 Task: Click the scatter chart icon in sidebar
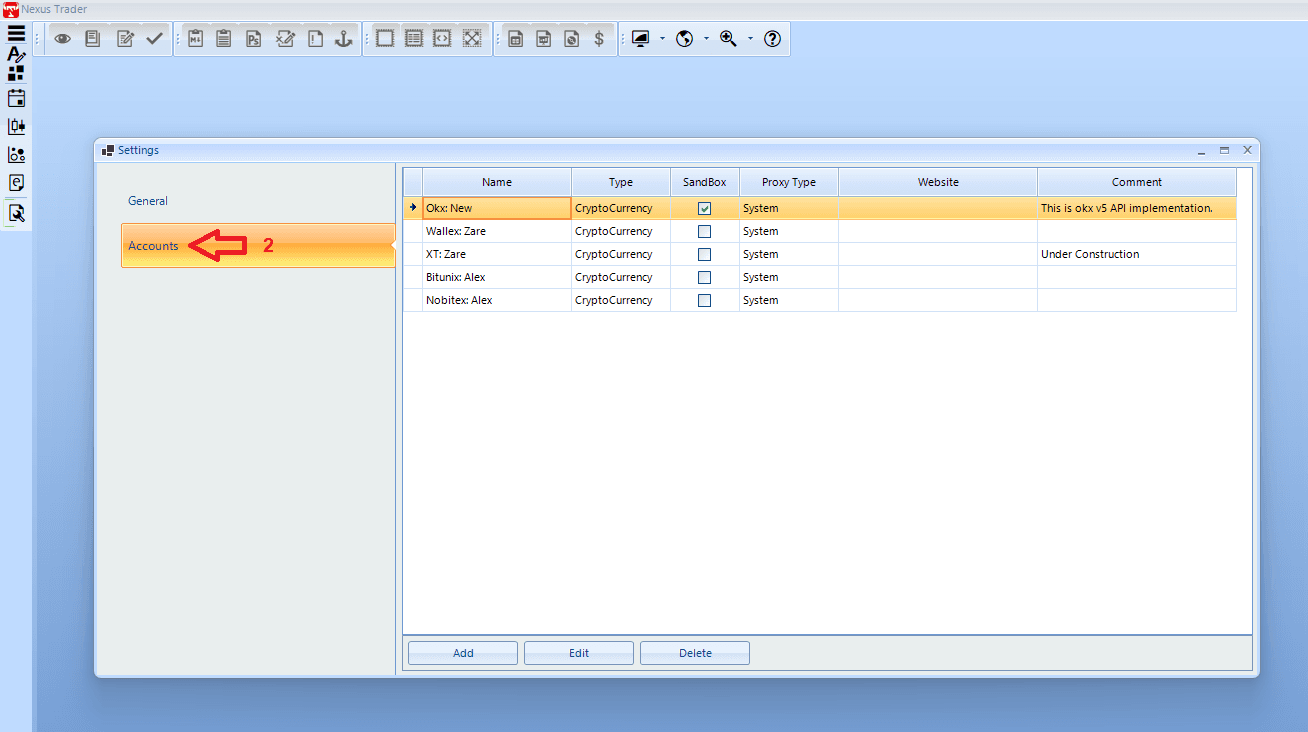(16, 155)
